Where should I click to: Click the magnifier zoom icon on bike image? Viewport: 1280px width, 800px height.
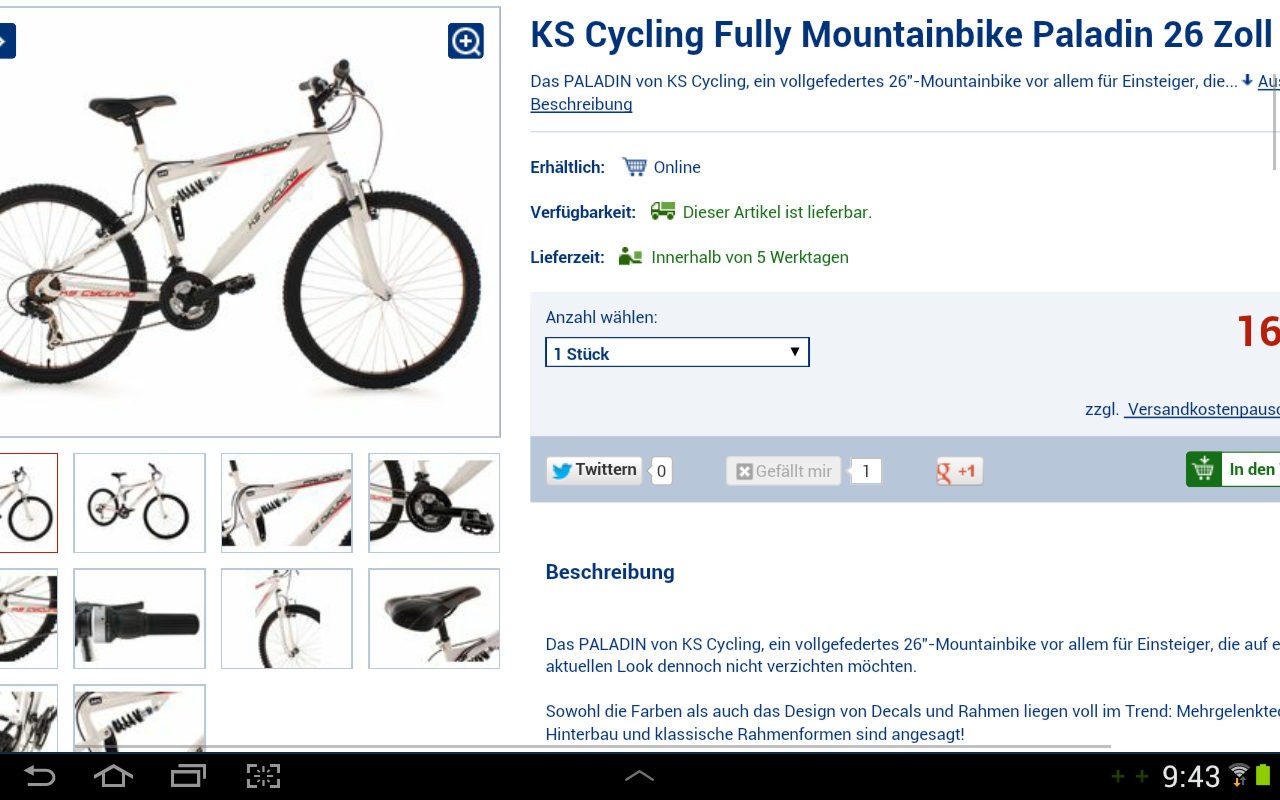click(466, 41)
